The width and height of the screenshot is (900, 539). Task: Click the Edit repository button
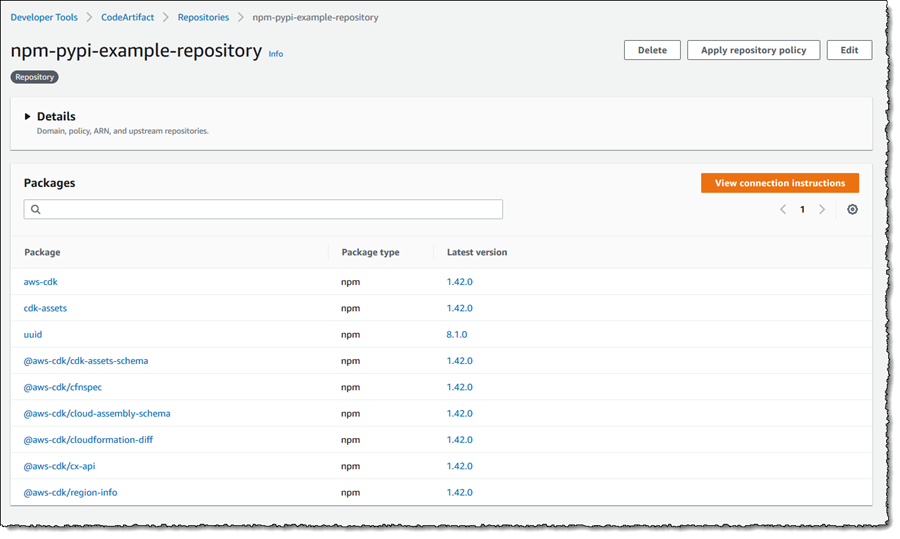point(849,50)
